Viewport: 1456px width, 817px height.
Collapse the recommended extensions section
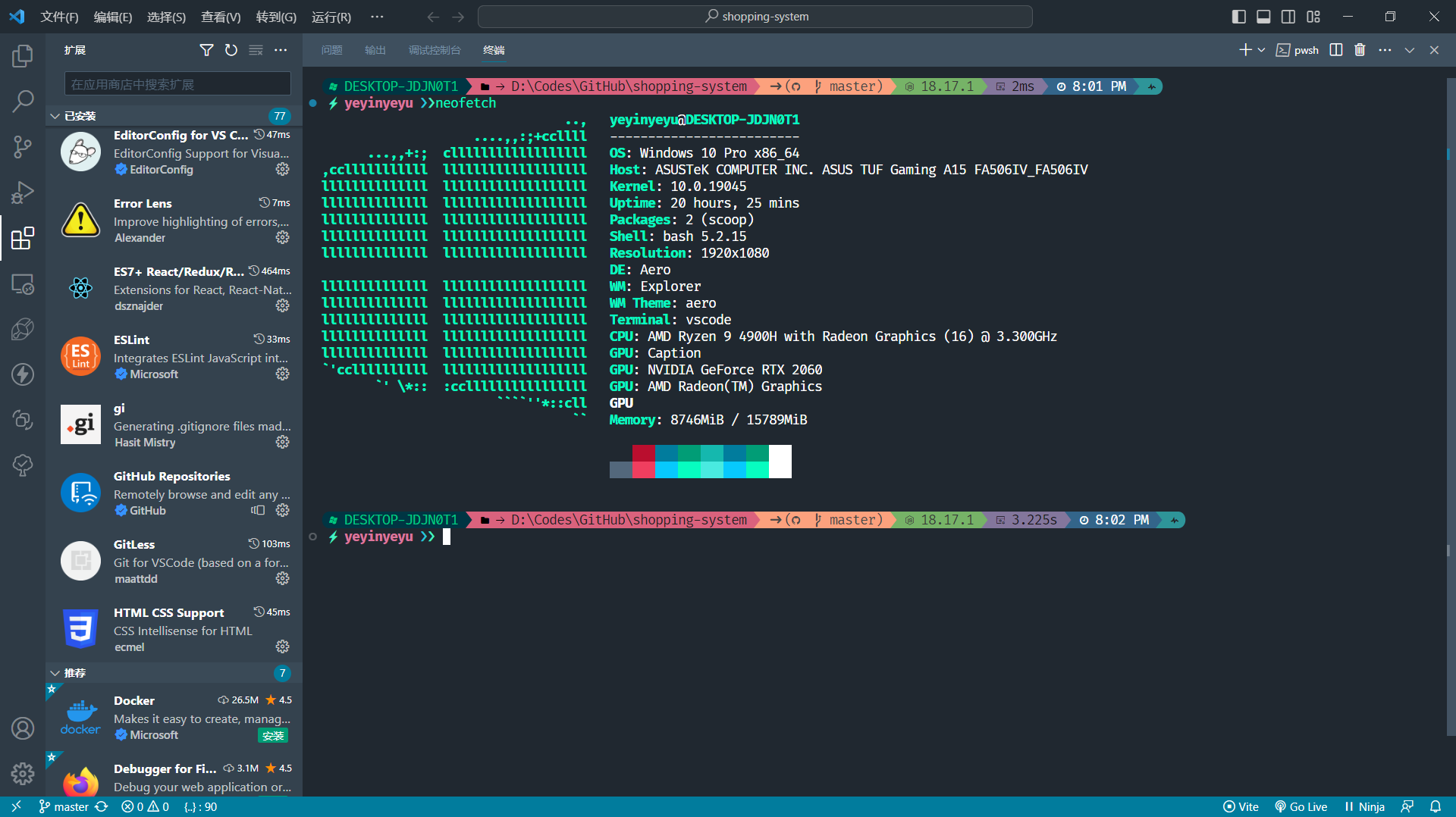pyautogui.click(x=55, y=673)
